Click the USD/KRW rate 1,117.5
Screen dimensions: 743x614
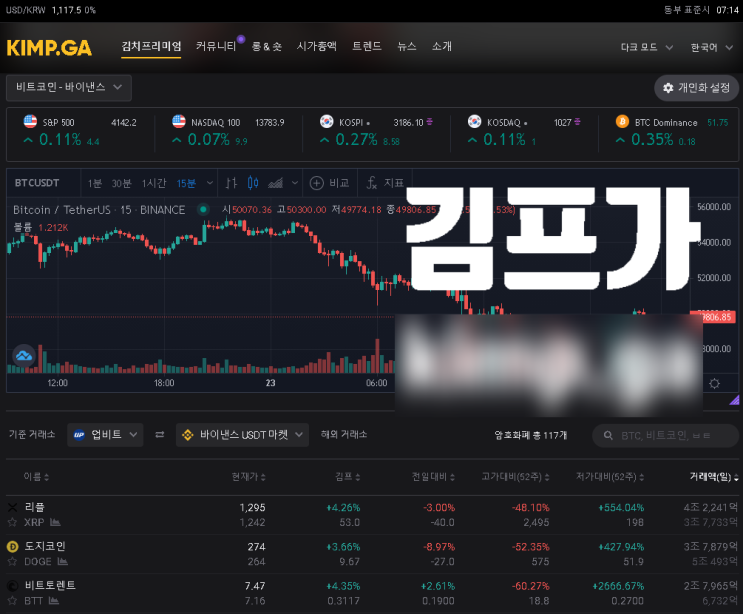click(67, 10)
